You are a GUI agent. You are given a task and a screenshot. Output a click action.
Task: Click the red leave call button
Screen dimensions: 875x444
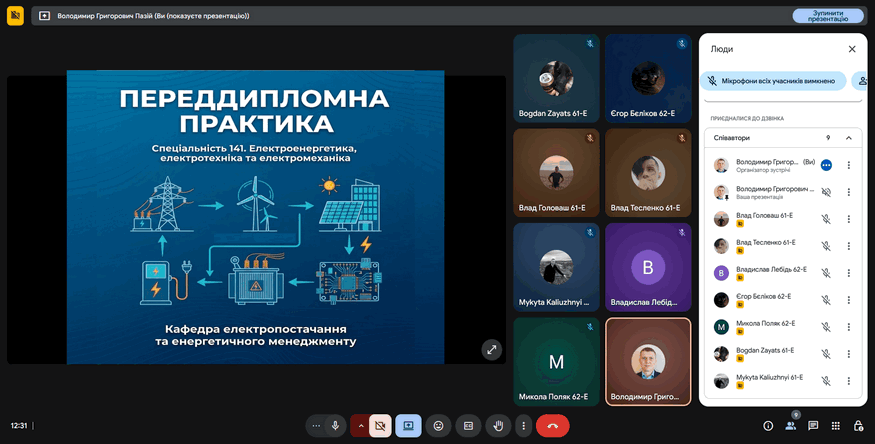[552, 425]
